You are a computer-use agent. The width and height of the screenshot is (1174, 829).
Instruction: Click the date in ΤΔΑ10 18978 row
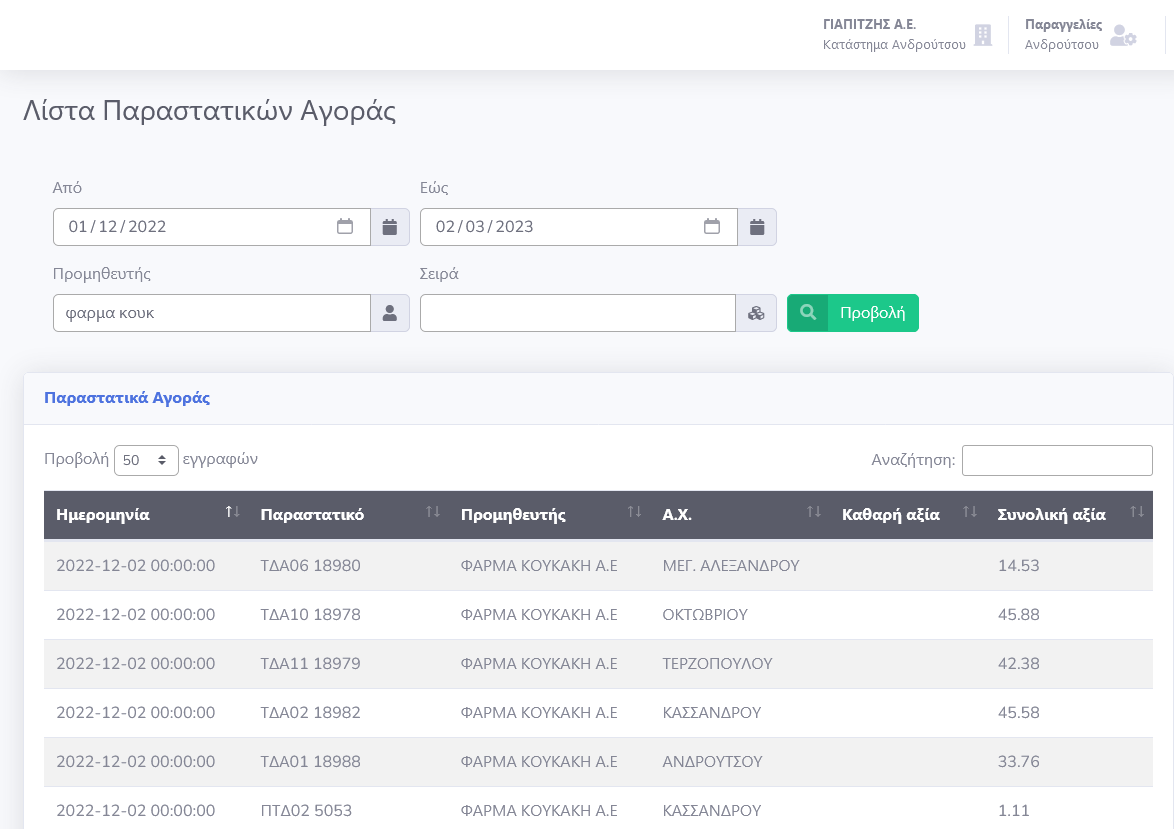click(136, 614)
